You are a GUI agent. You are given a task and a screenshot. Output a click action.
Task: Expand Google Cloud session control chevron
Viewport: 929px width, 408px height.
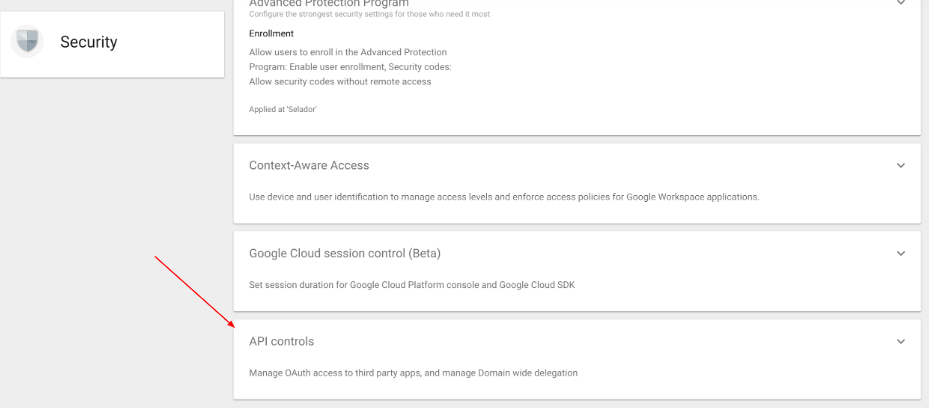(900, 253)
